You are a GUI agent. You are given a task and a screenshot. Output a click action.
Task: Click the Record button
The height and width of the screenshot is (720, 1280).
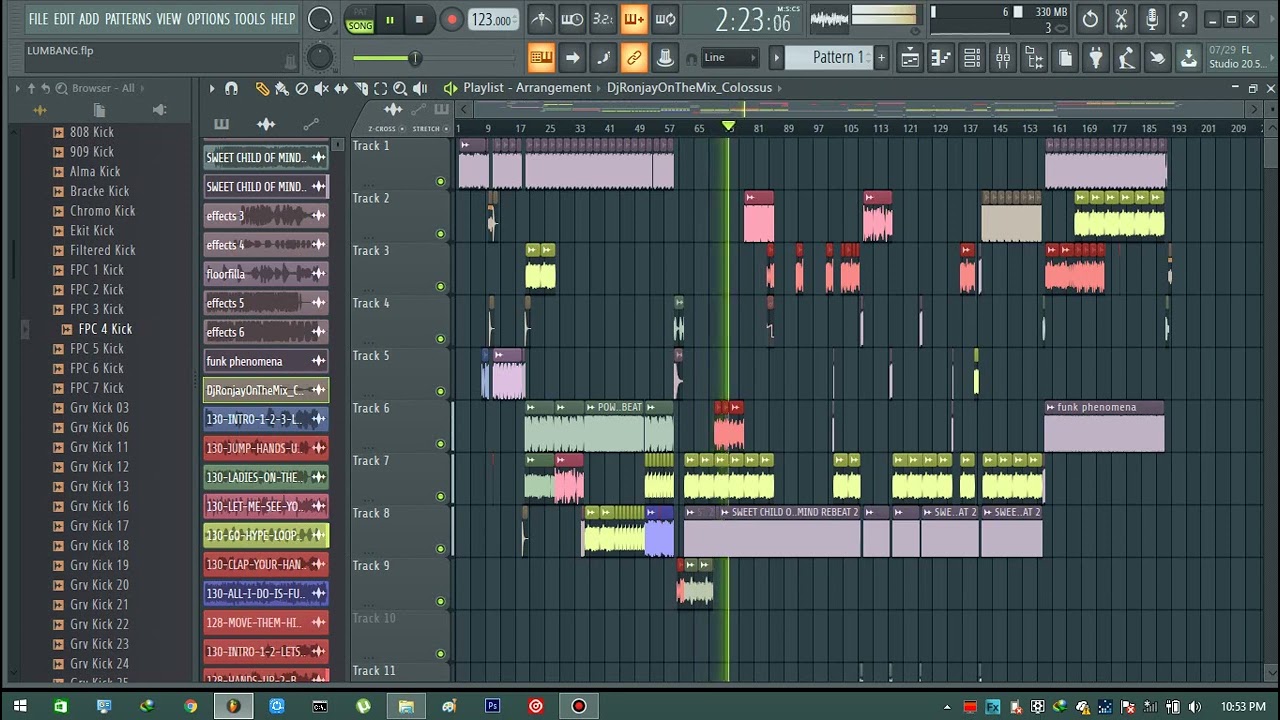click(451, 19)
